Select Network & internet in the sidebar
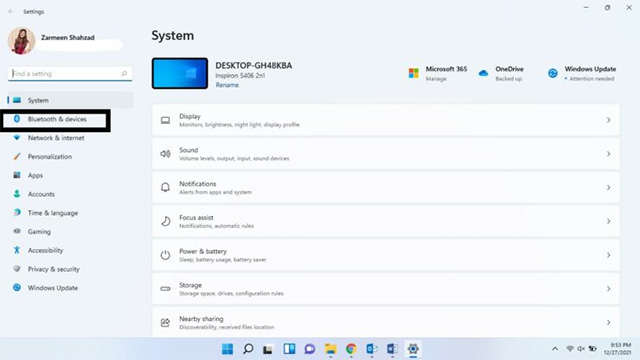 56,138
